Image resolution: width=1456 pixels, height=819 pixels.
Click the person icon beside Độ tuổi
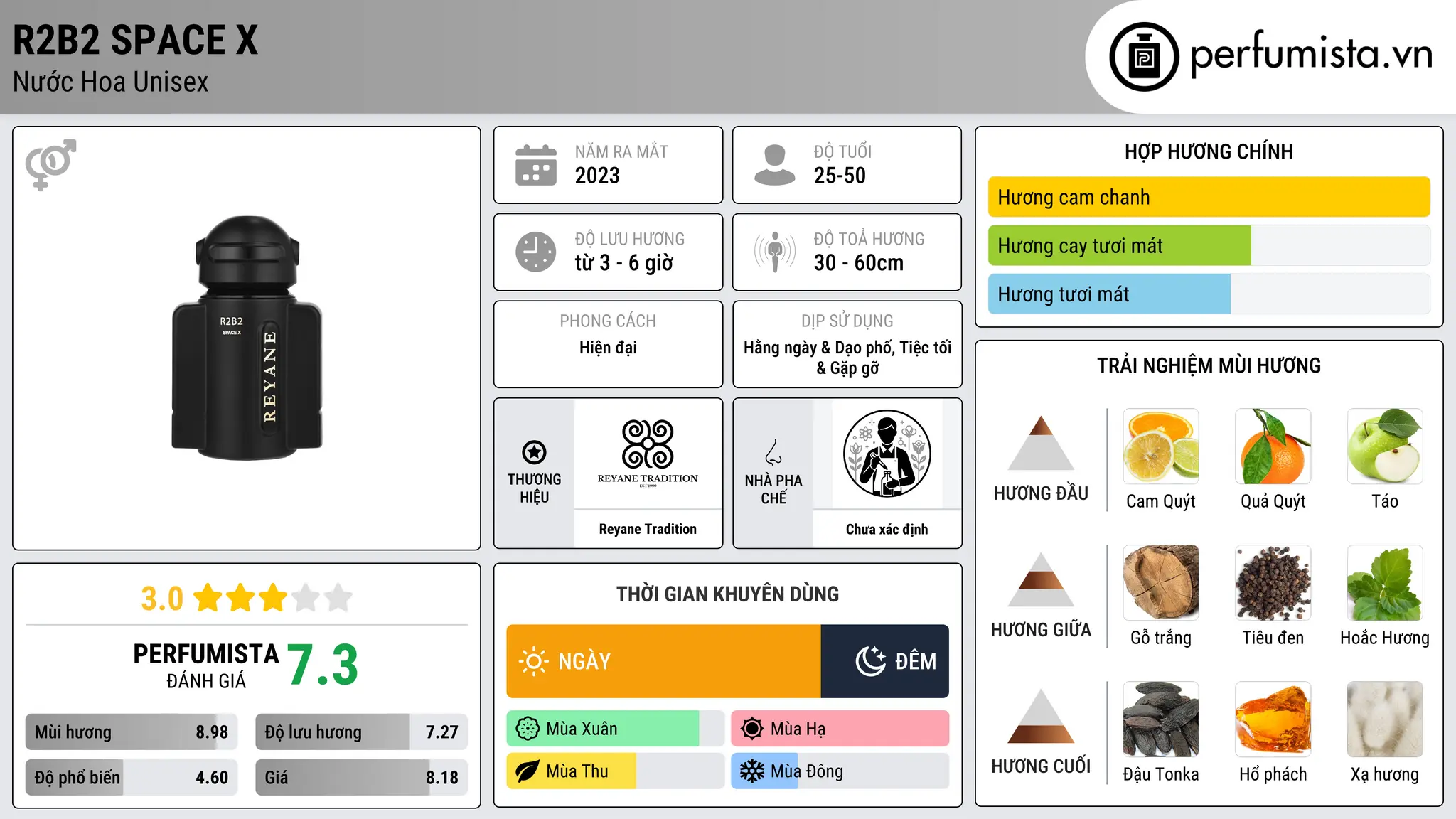pyautogui.click(x=775, y=165)
